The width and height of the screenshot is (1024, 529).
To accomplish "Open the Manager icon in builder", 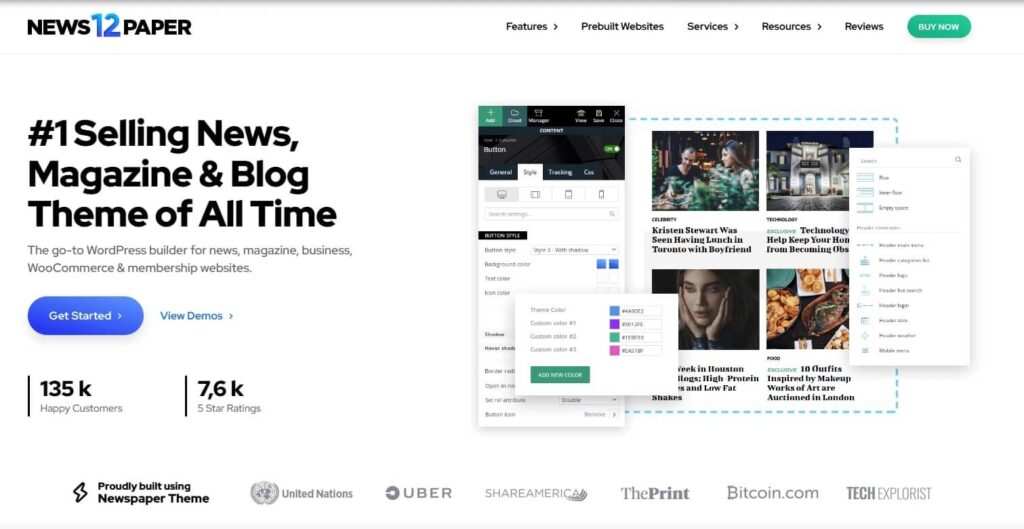I will pyautogui.click(x=539, y=115).
